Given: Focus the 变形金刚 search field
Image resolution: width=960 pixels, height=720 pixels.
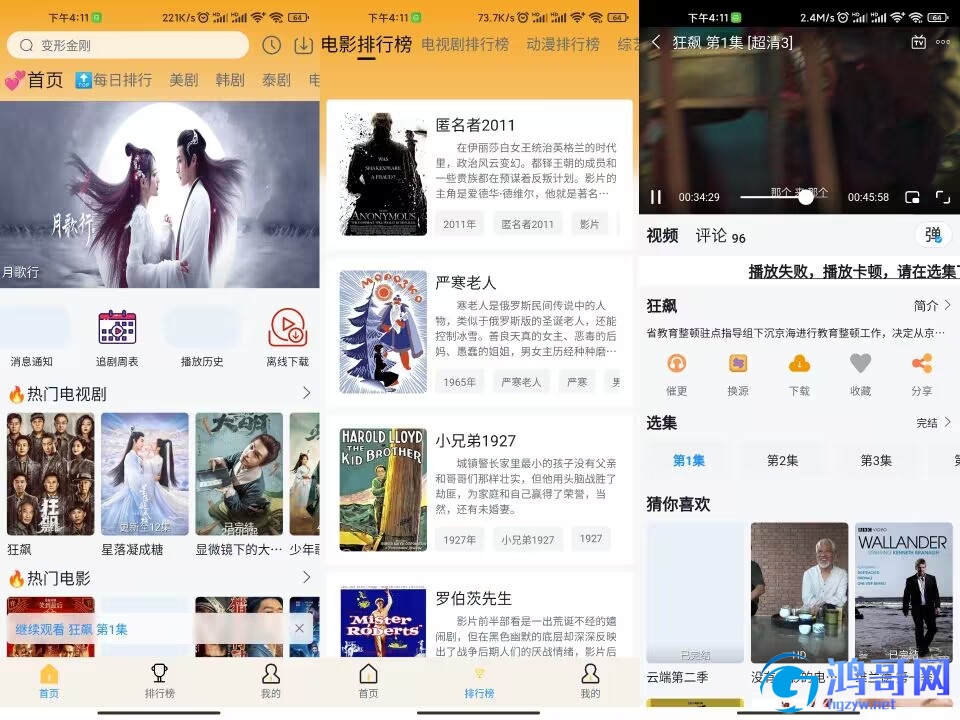Looking at the screenshot, I should coord(128,45).
